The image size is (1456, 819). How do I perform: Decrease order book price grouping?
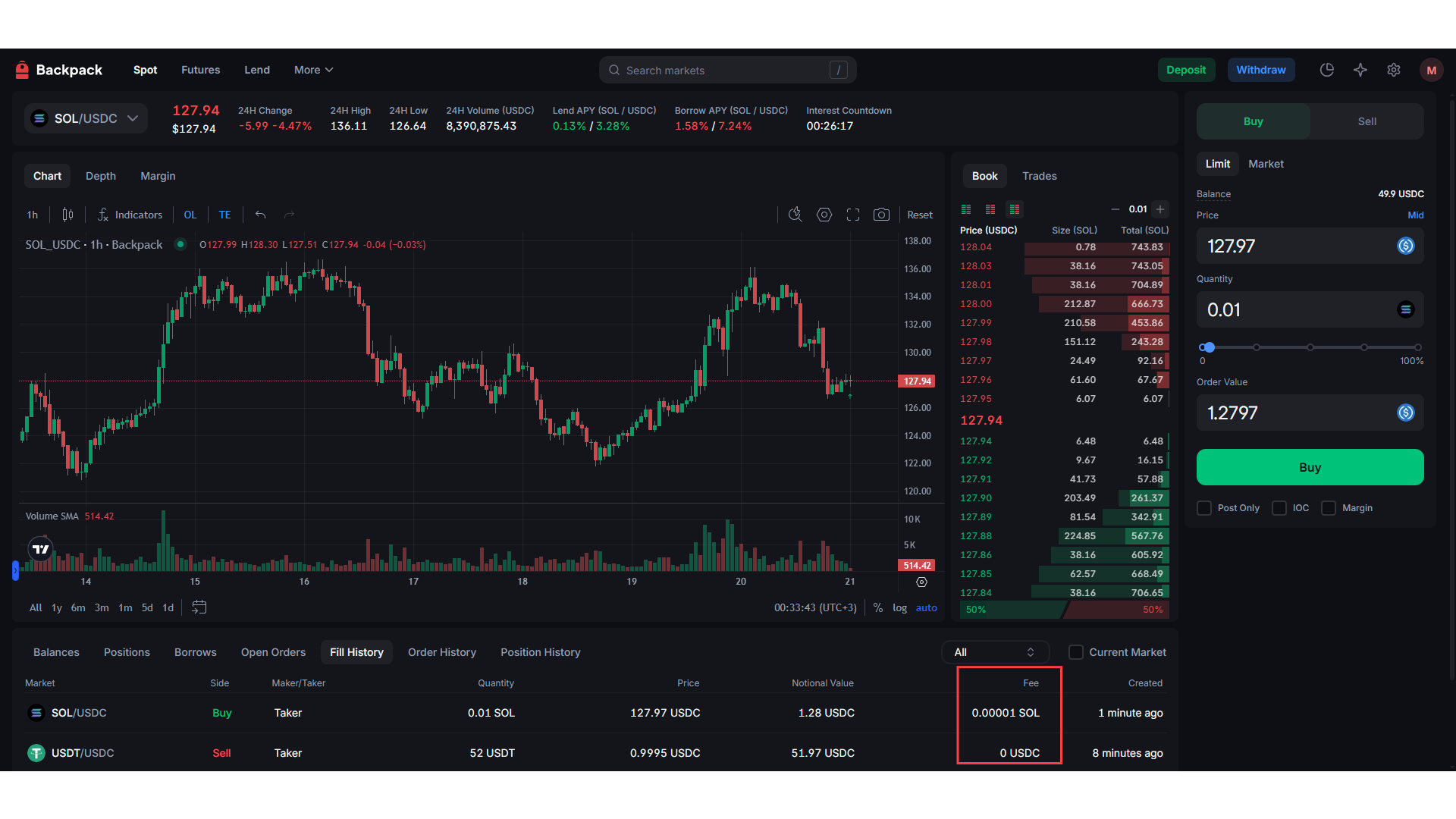(1115, 209)
